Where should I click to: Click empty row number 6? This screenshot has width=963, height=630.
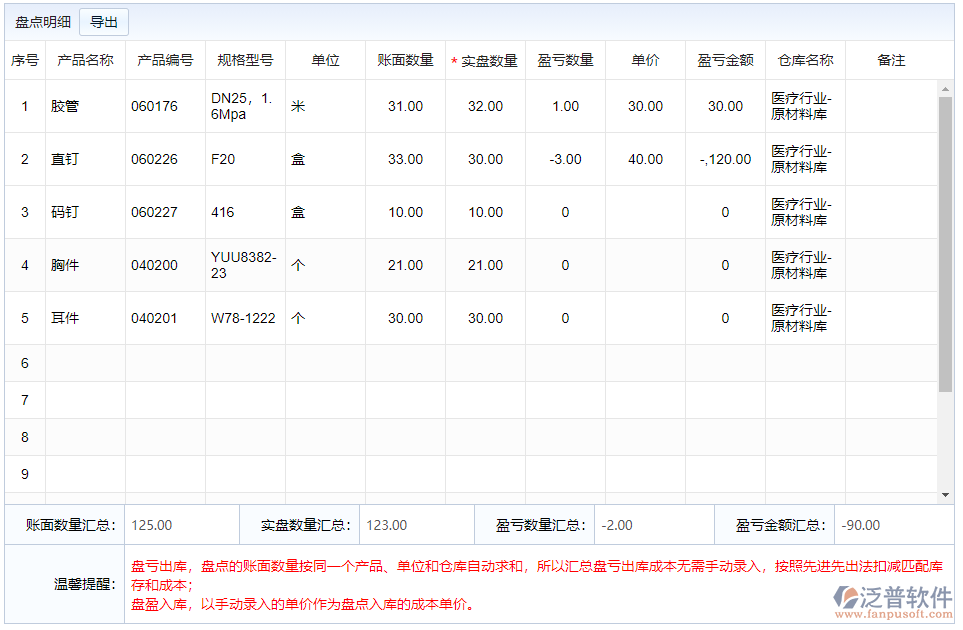(24, 363)
